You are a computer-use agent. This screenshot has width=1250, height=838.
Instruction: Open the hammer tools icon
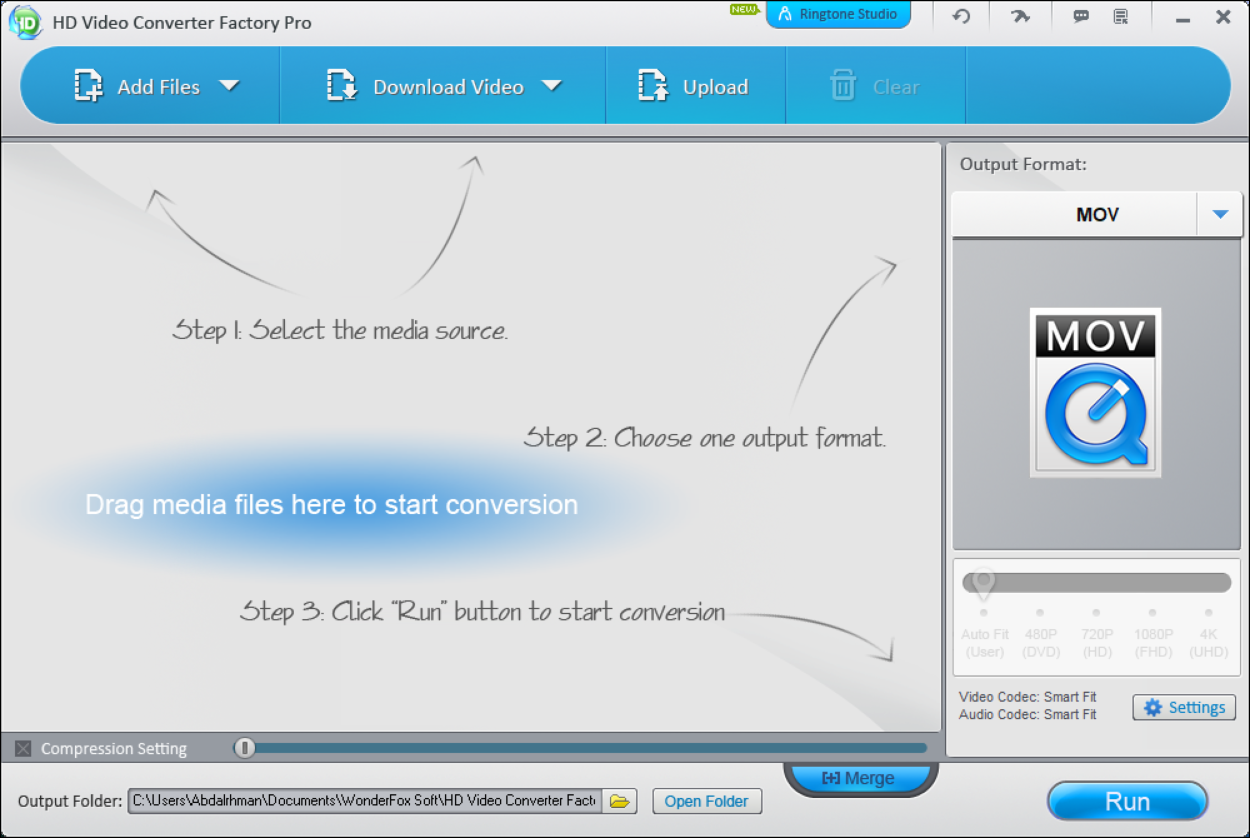tap(1020, 17)
